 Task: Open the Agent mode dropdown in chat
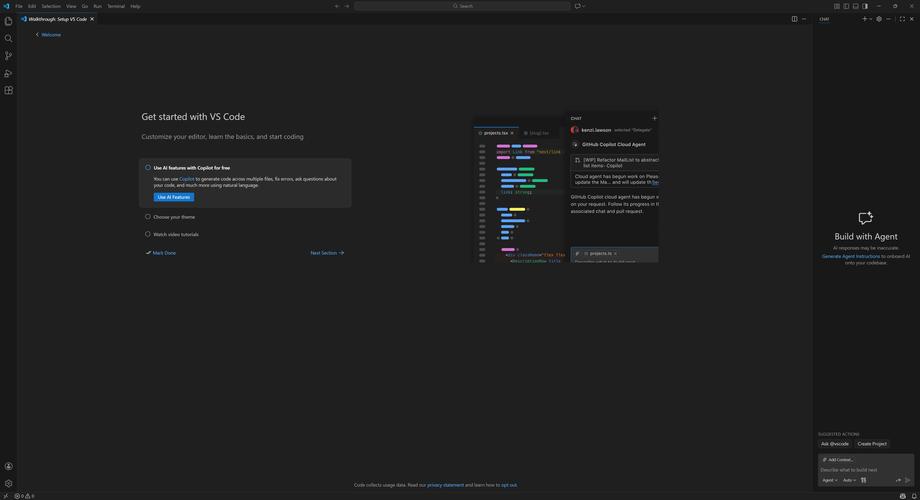[x=829, y=480]
